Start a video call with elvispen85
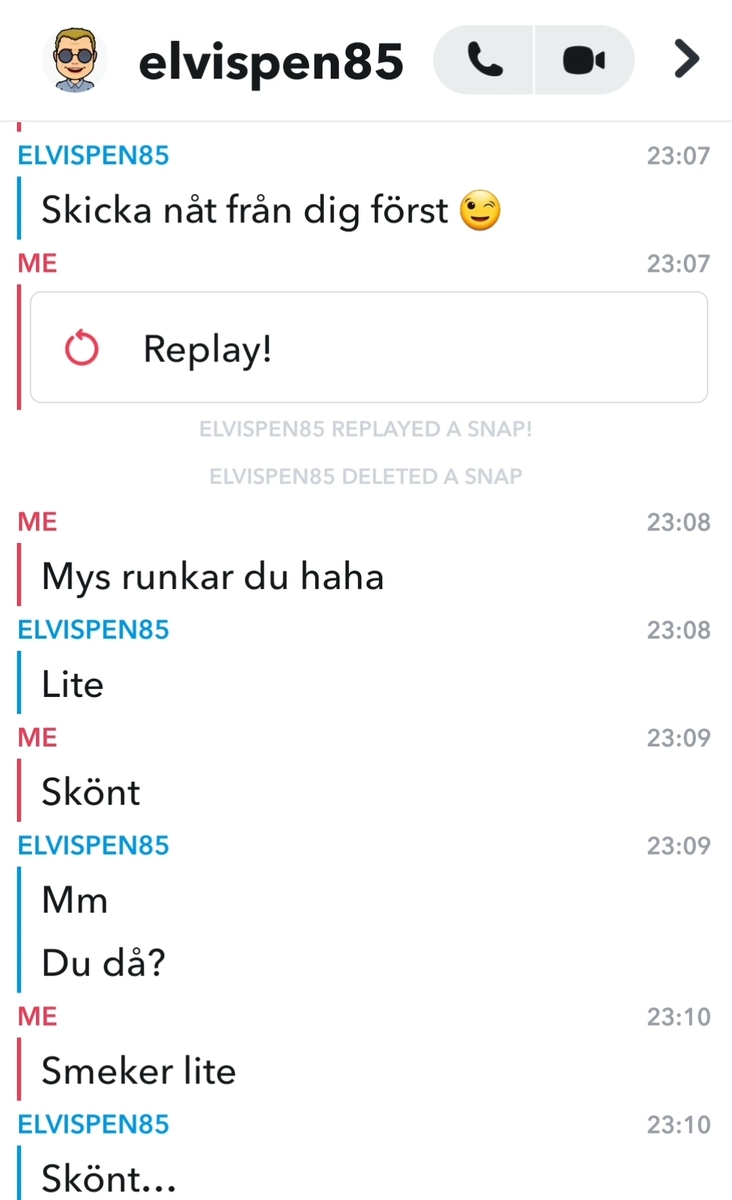This screenshot has width=732, height=1200. pos(585,61)
